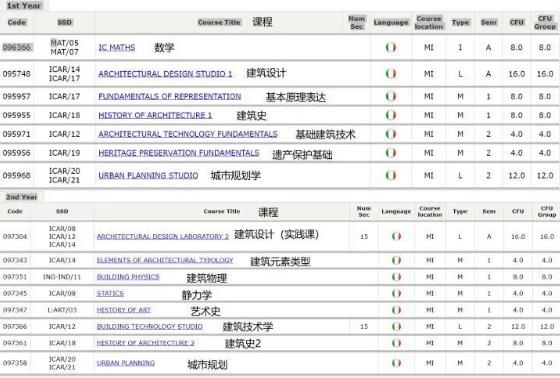Click Italian flag in Heritage Preservation Fundamentals row
Viewport: 560px width, 378px height.
point(391,153)
